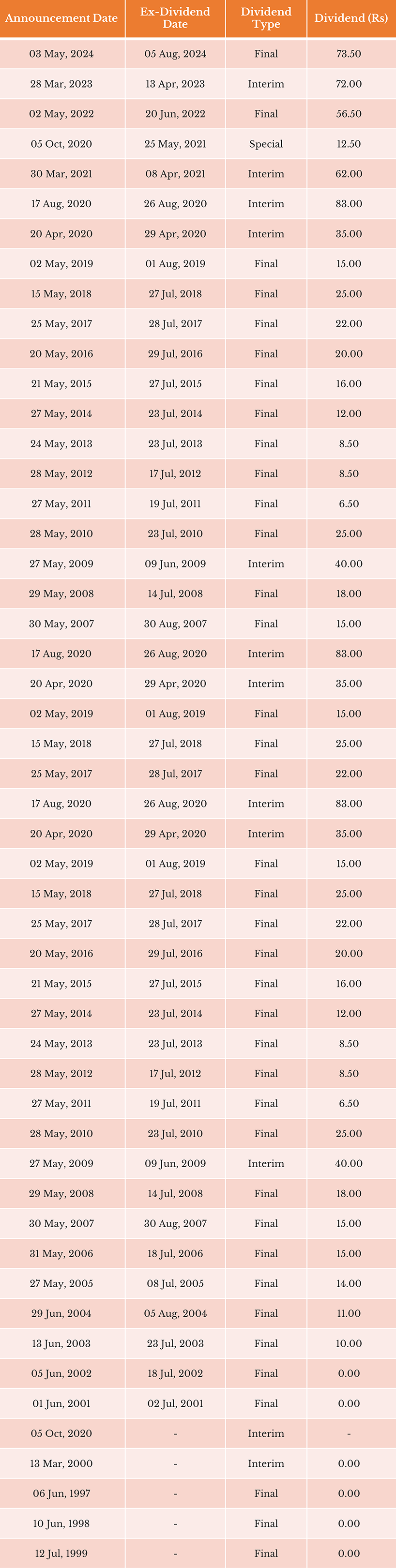Select the 62.00 dividend amount cell
The height and width of the screenshot is (1568, 396).
(349, 174)
